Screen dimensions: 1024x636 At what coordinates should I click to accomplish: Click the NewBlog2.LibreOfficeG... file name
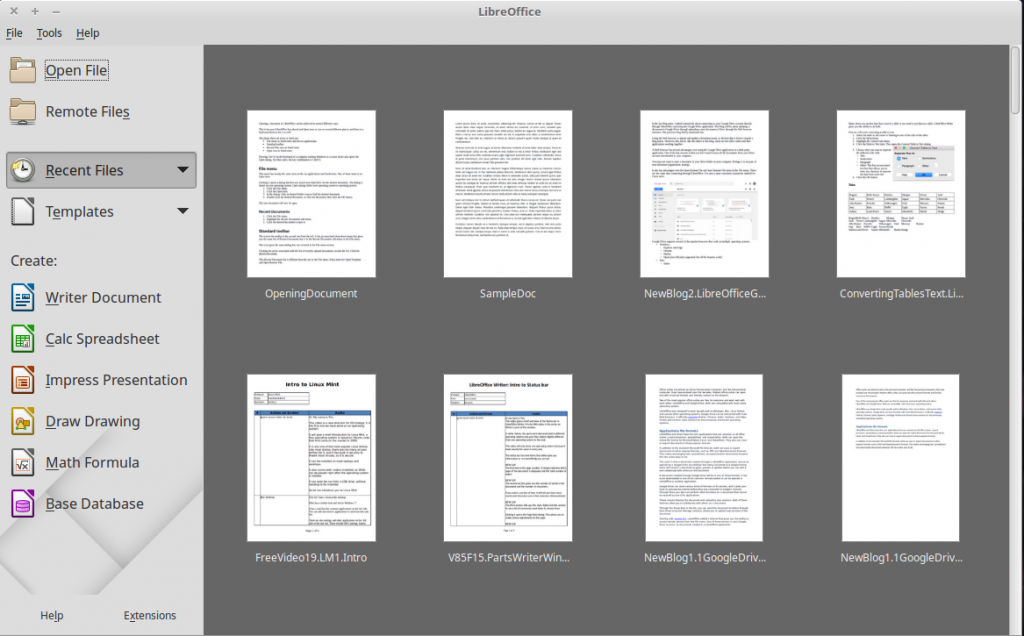point(705,294)
